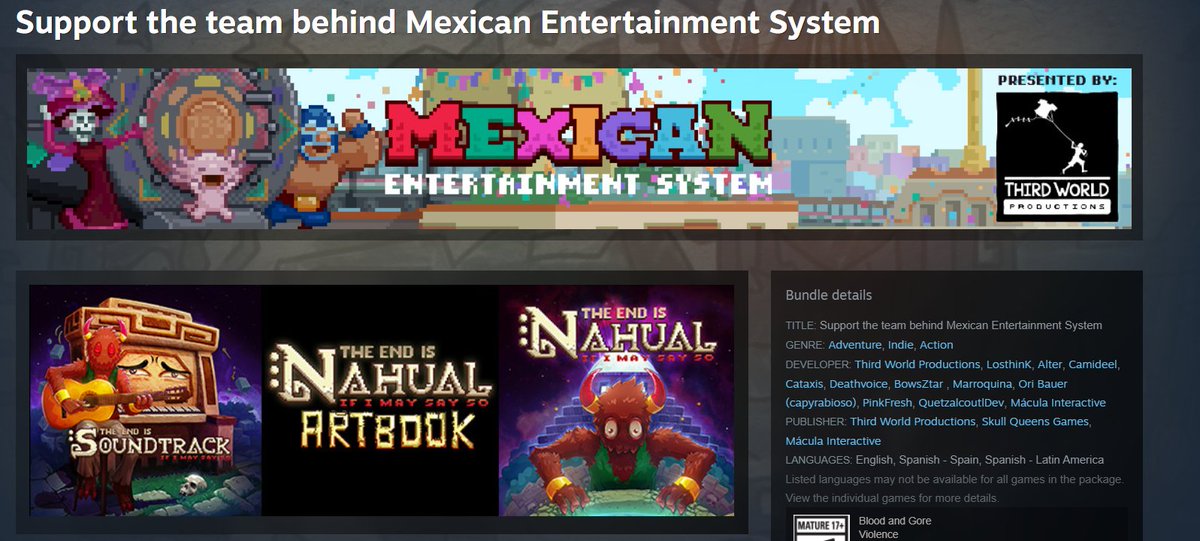
Task: Open The End is Nahual Soundtrack thumbnail
Action: pyautogui.click(x=145, y=400)
